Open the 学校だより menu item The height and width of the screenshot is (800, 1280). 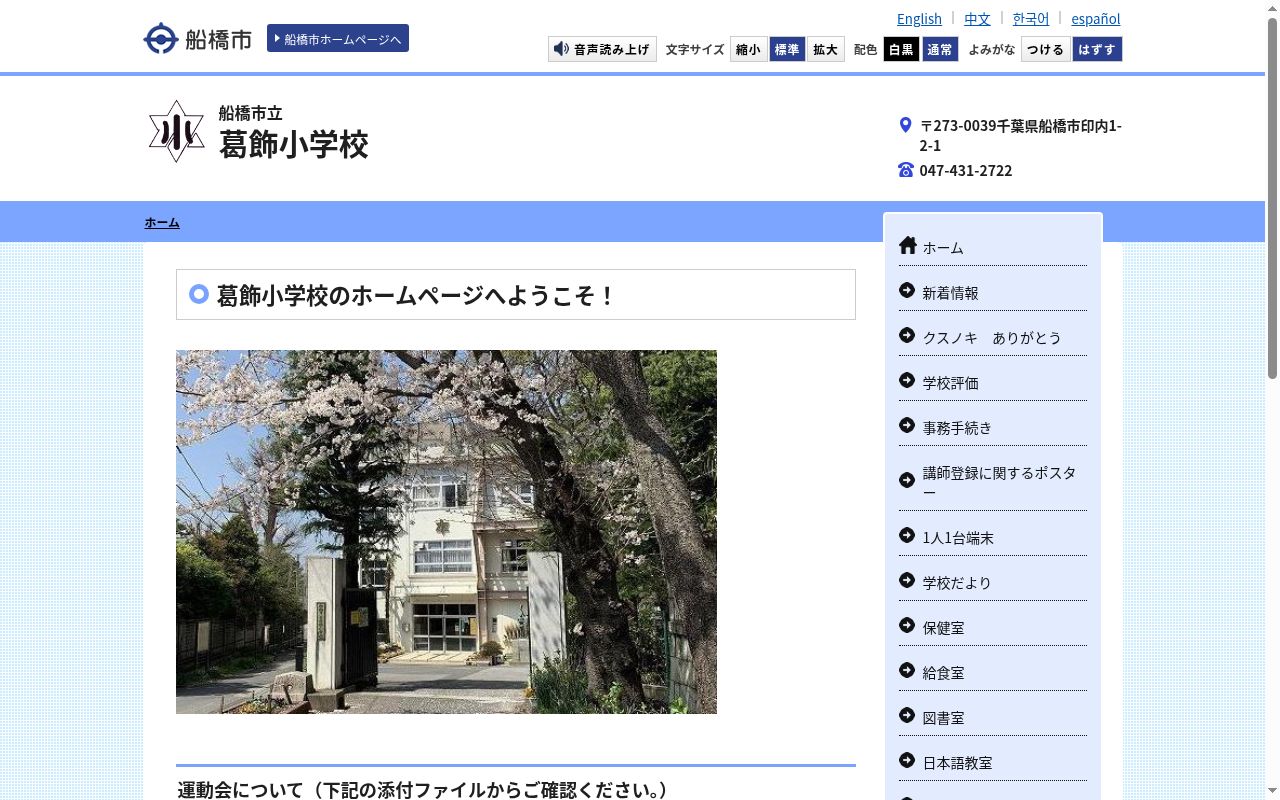pyautogui.click(x=993, y=582)
